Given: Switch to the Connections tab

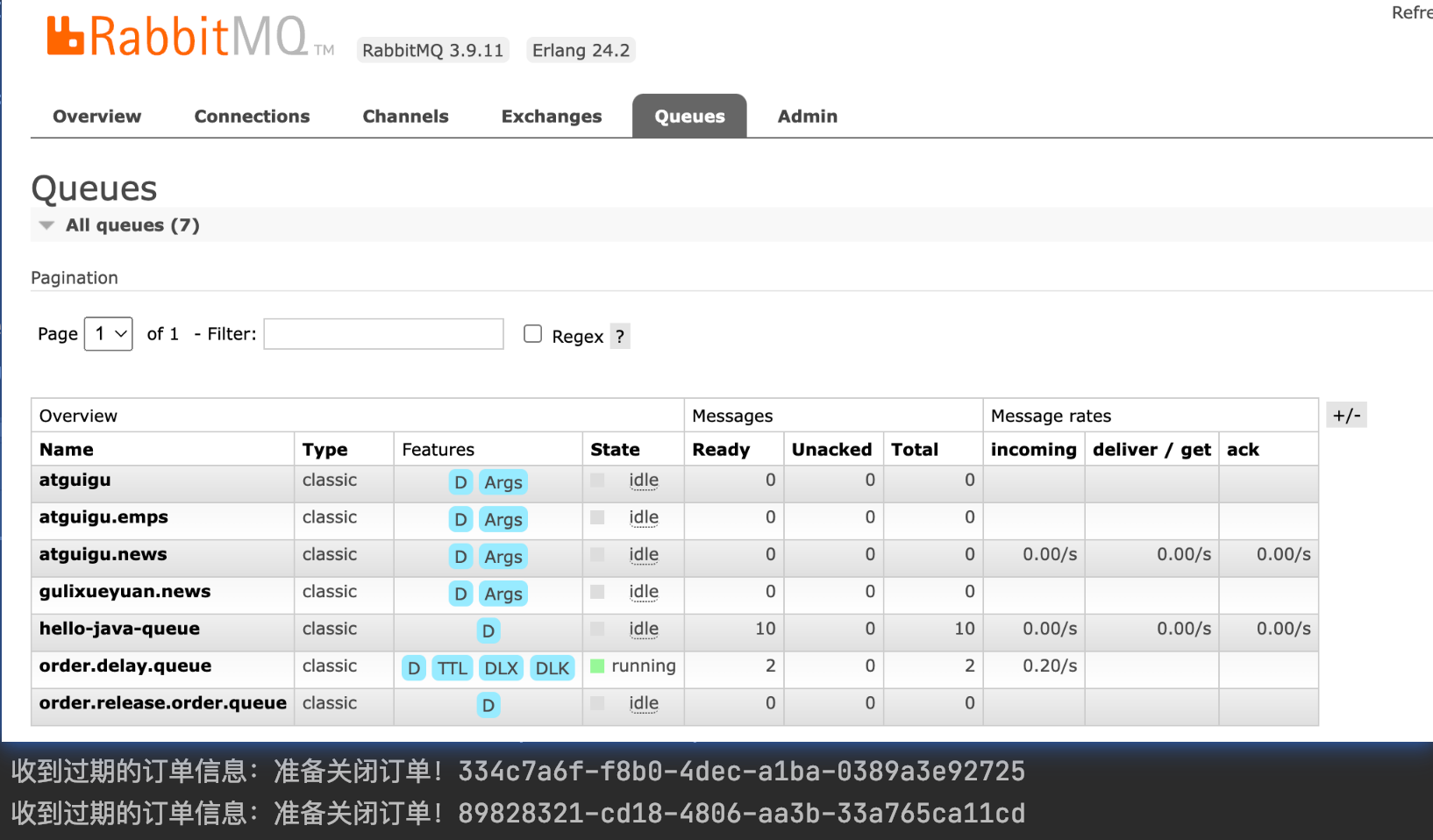Looking at the screenshot, I should click(x=252, y=117).
